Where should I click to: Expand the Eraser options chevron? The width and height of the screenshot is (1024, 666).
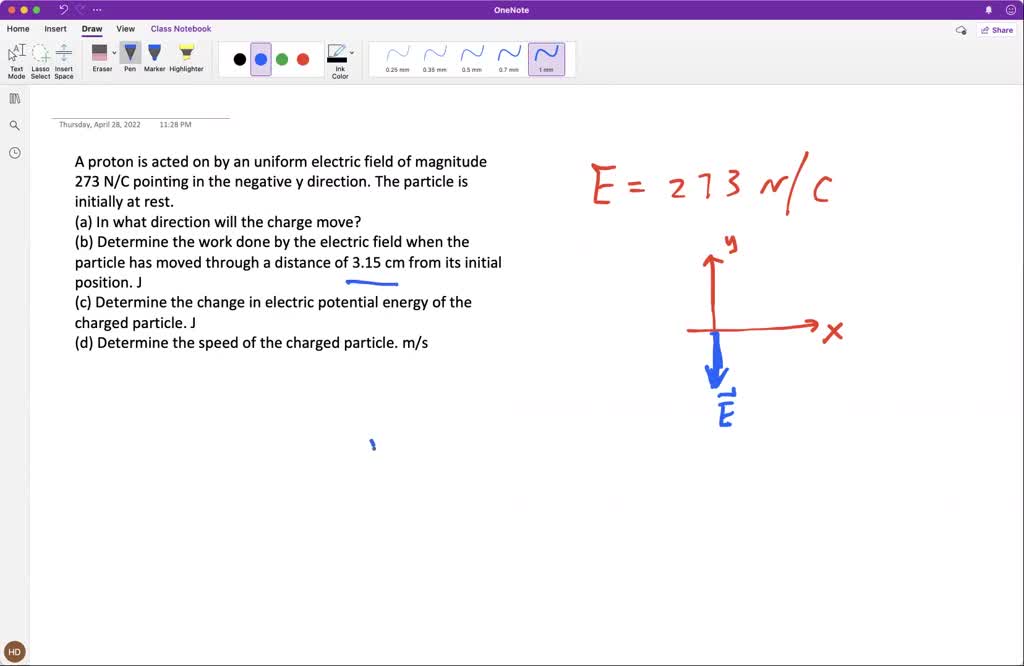tap(114, 53)
